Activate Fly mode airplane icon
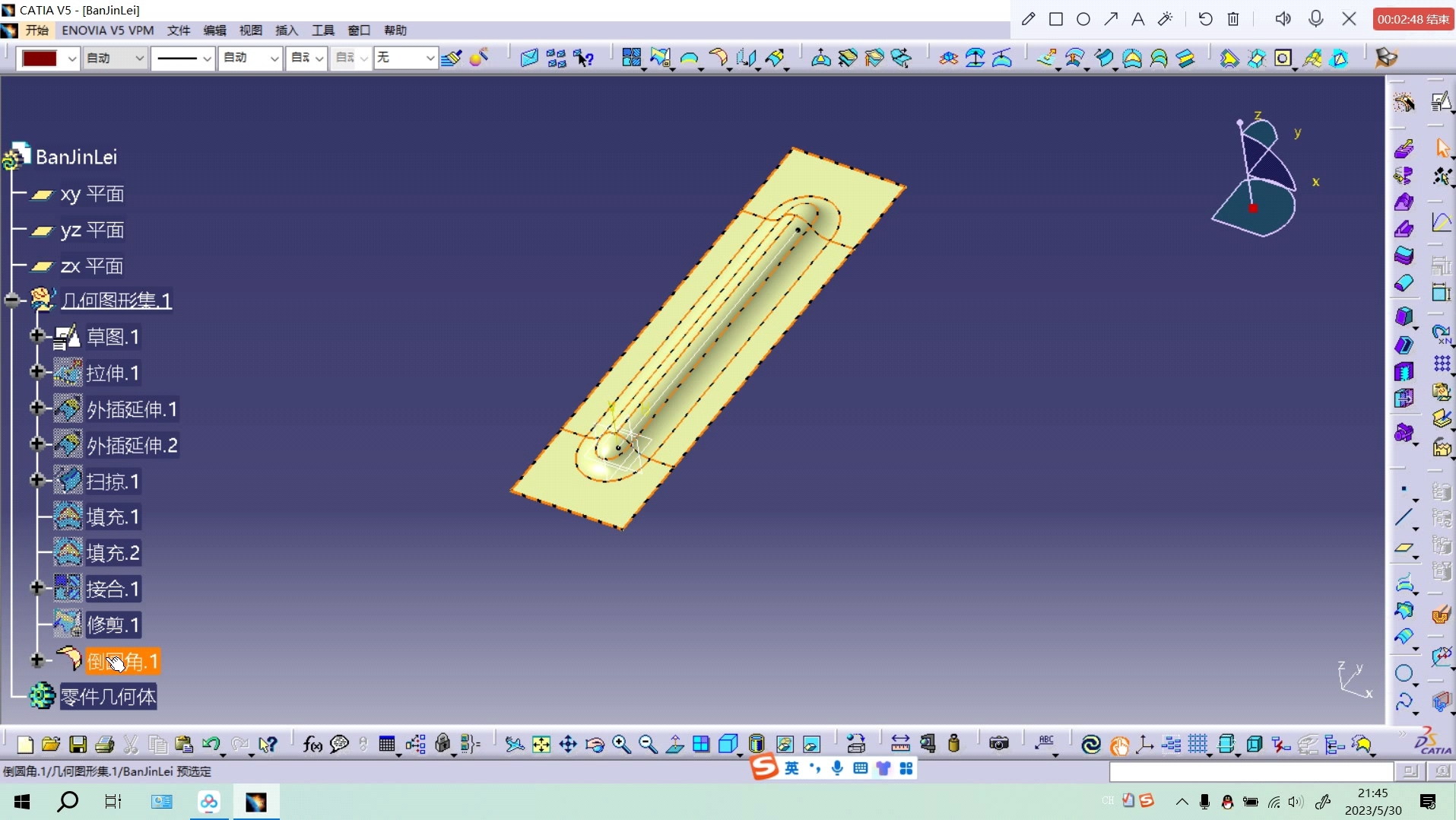This screenshot has width=1456, height=820. tap(515, 745)
